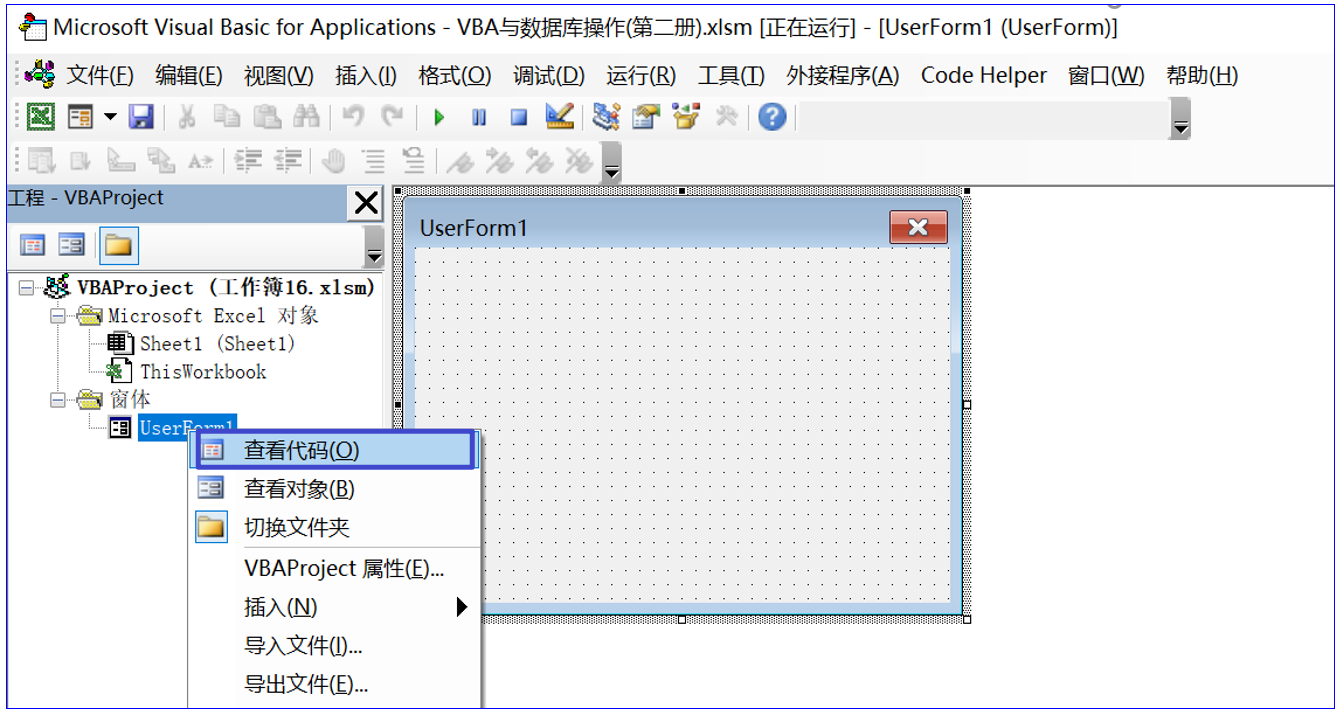Open the 调试 menu
The height and width of the screenshot is (712, 1341).
[547, 74]
